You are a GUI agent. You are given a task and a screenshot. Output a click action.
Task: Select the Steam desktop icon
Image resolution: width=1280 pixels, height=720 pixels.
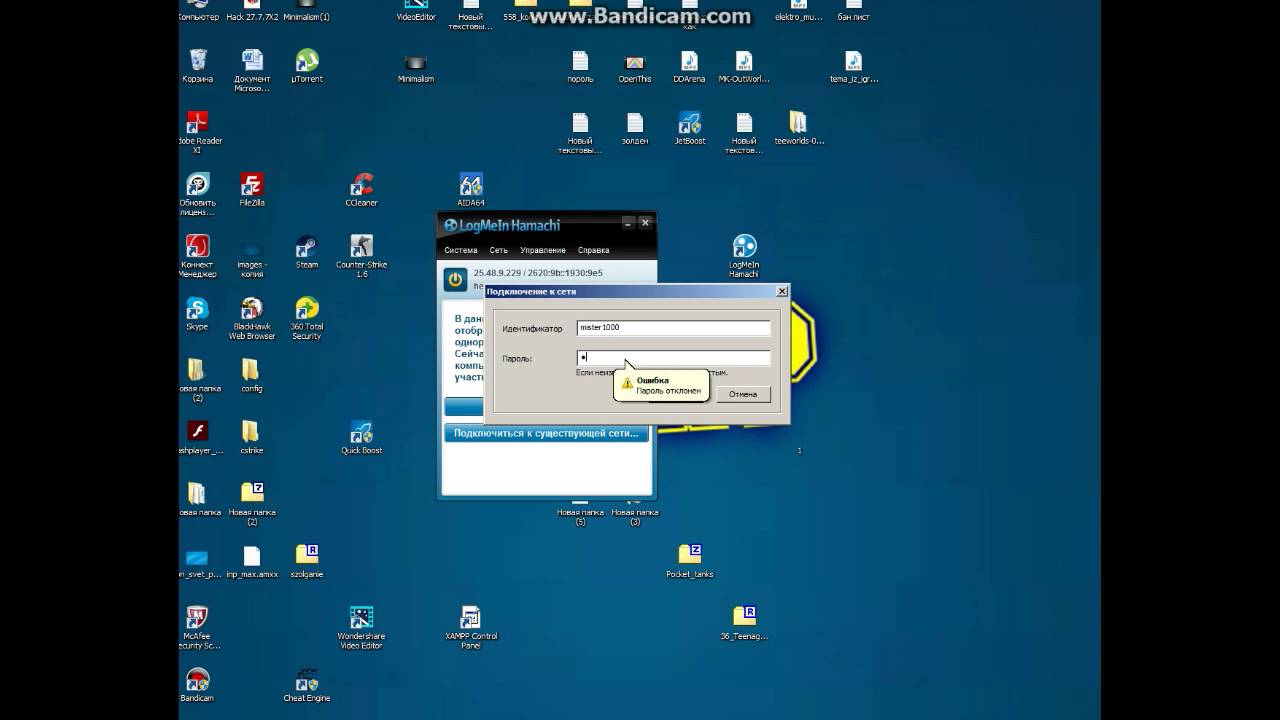point(307,252)
